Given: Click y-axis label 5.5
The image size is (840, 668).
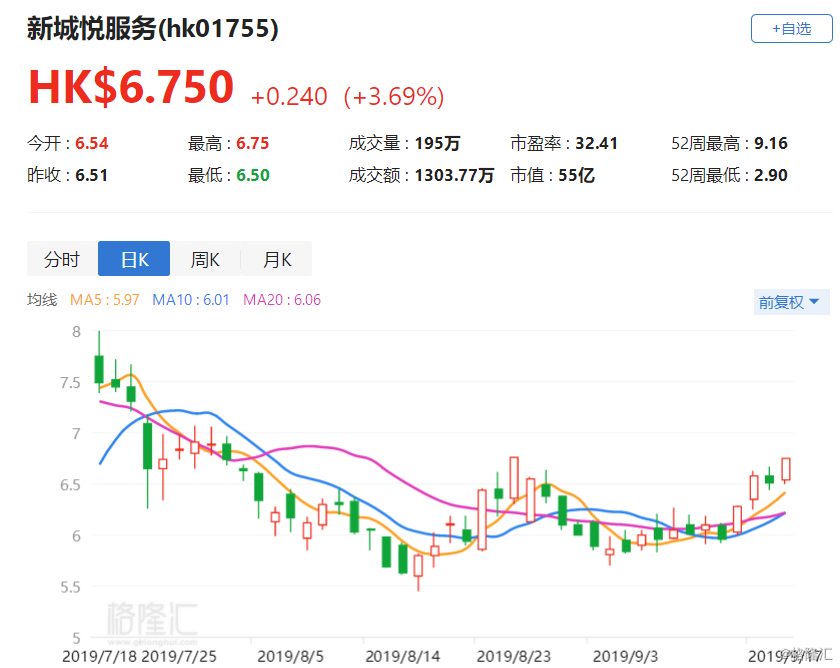Looking at the screenshot, I should coord(70,587).
